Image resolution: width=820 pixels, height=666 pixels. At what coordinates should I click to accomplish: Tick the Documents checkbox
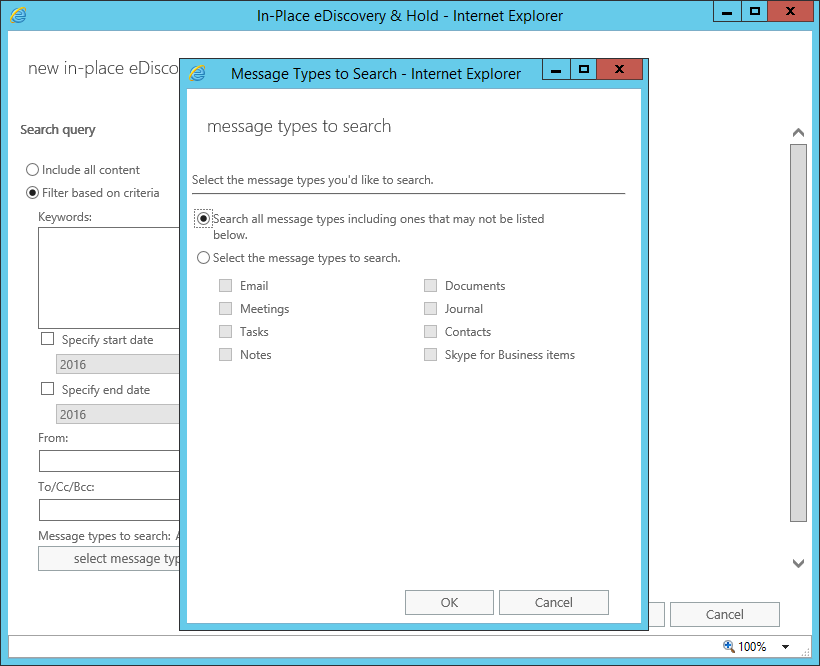coord(430,285)
